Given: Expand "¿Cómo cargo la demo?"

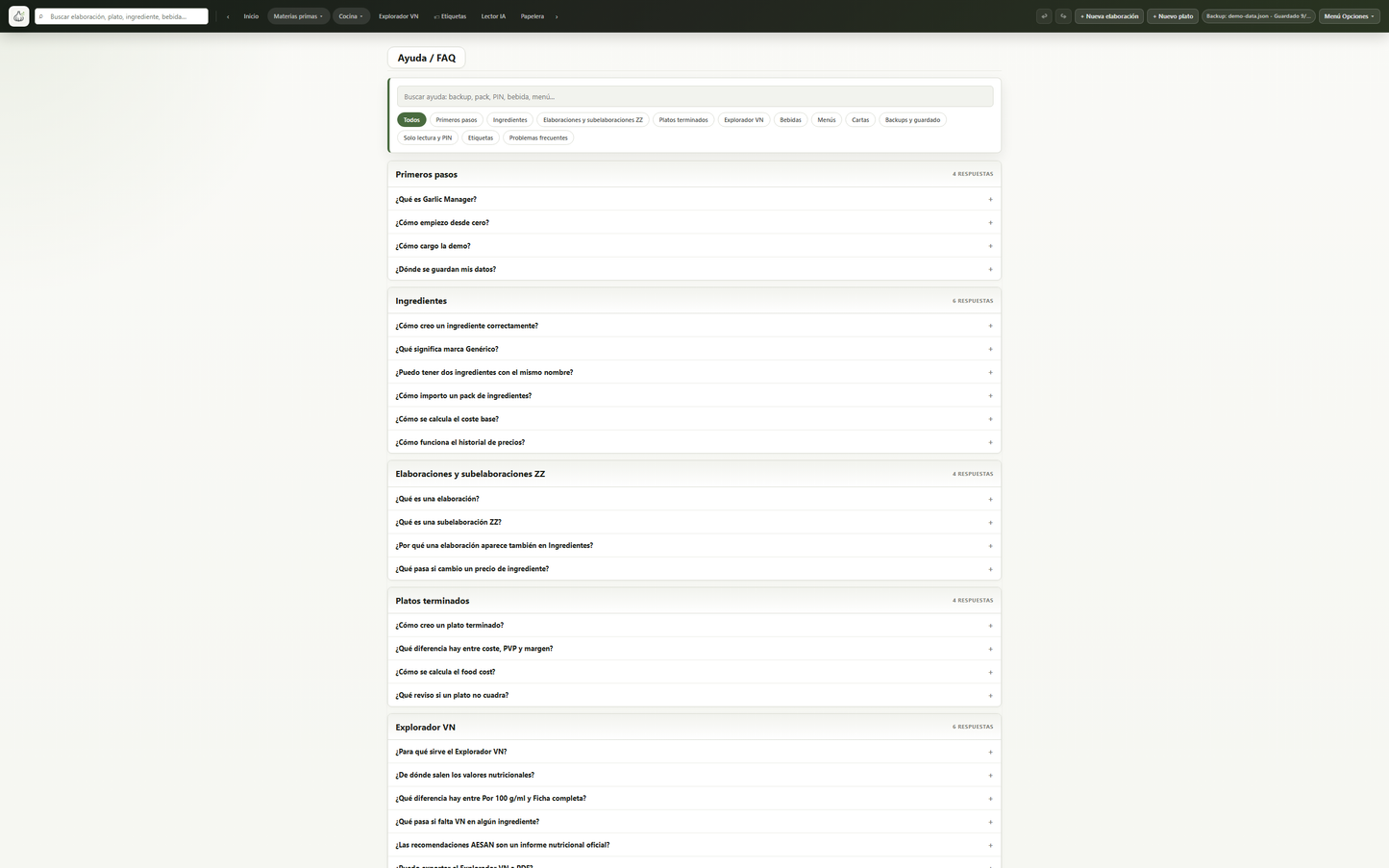Looking at the screenshot, I should 694,246.
